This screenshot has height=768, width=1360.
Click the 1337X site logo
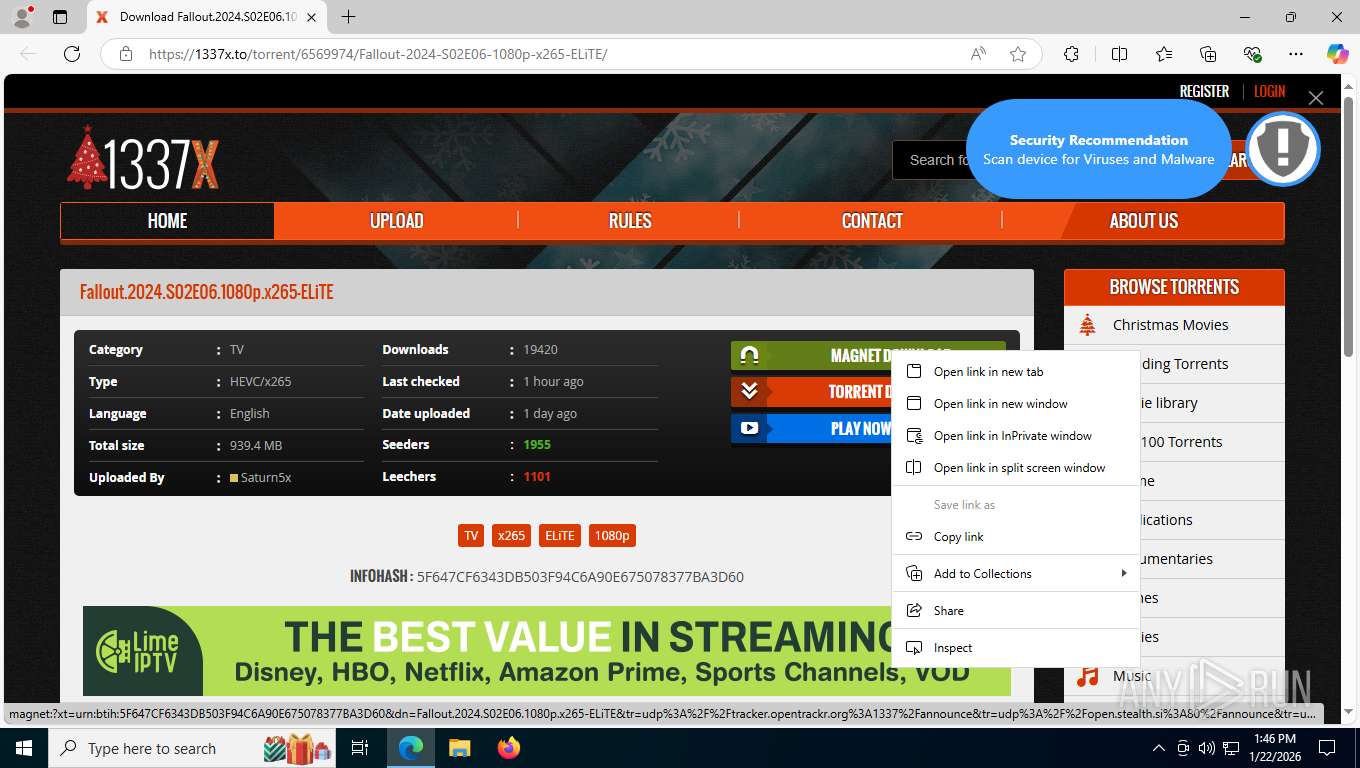pyautogui.click(x=143, y=159)
